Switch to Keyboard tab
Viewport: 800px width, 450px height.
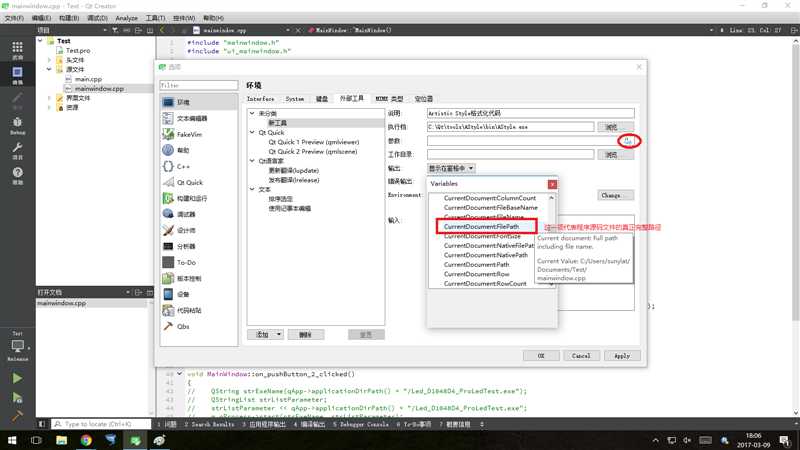[322, 99]
